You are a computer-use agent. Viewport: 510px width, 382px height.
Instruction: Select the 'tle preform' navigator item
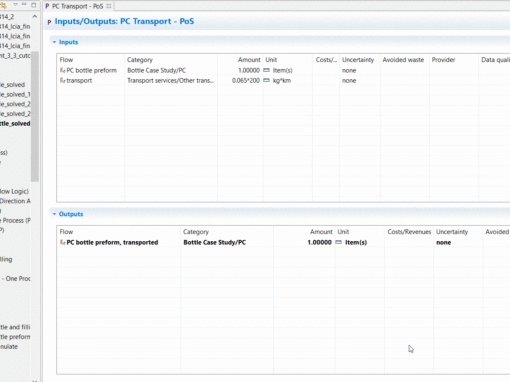(x=15, y=337)
